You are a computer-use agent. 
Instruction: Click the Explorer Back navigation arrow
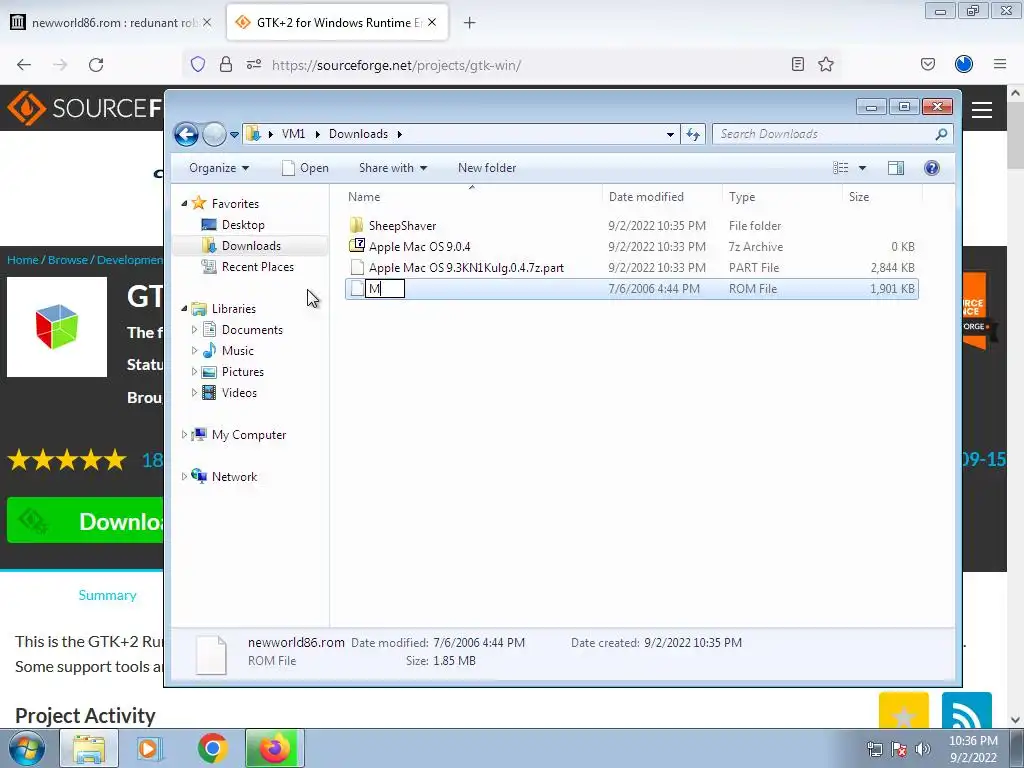coord(186,135)
